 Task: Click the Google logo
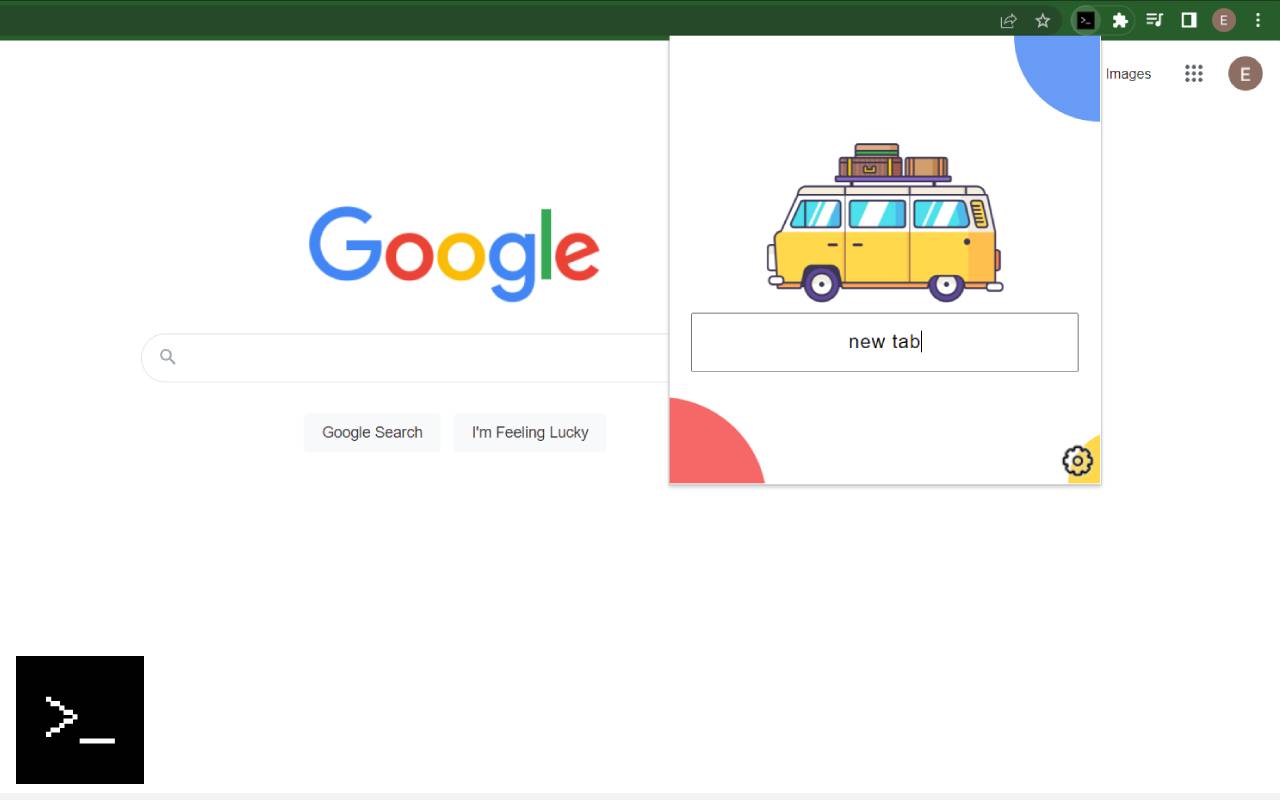[x=453, y=252]
